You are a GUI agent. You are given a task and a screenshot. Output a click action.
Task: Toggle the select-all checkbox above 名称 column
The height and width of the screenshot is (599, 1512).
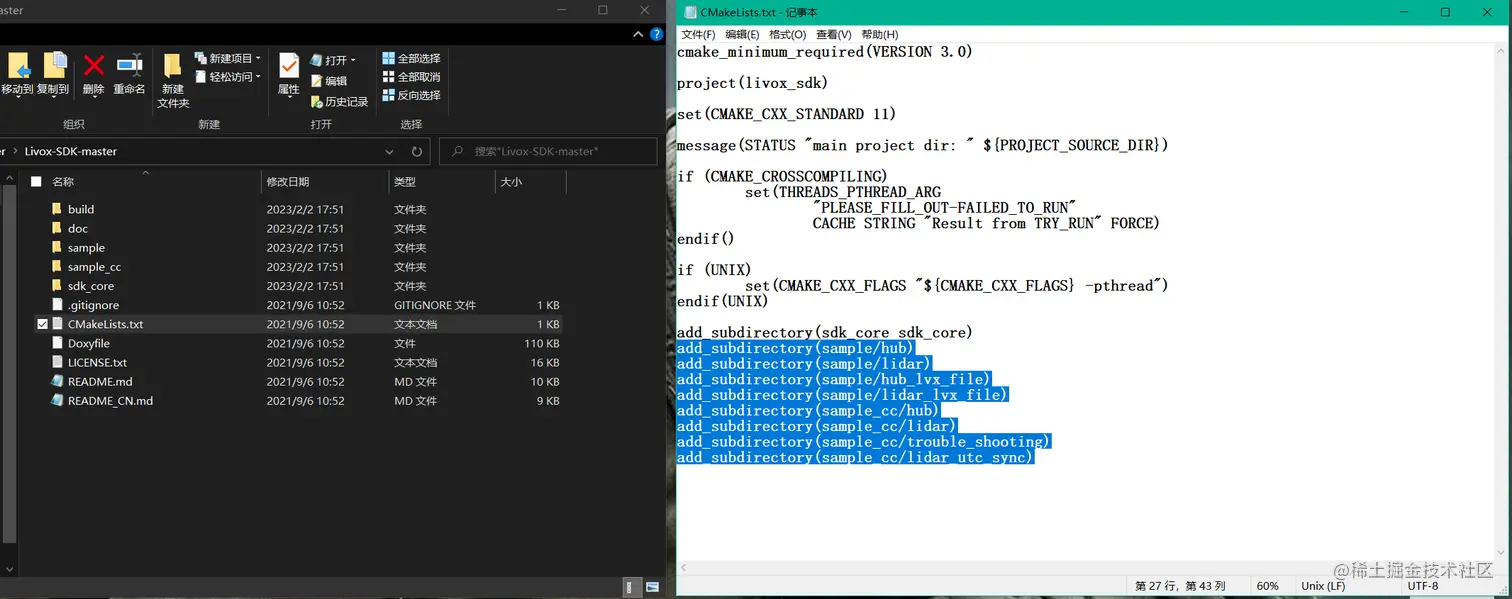point(36,181)
